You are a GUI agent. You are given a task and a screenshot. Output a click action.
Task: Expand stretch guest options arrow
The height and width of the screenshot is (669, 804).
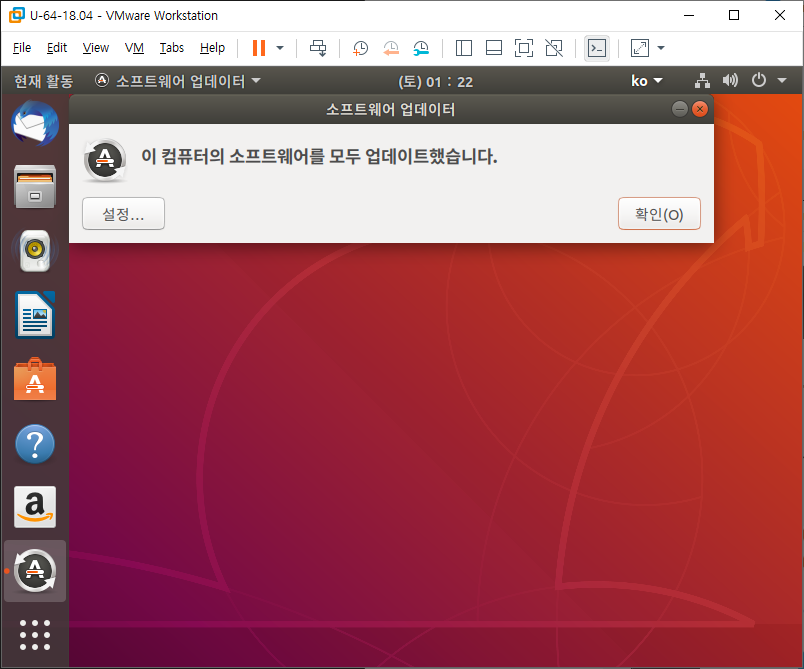click(661, 48)
